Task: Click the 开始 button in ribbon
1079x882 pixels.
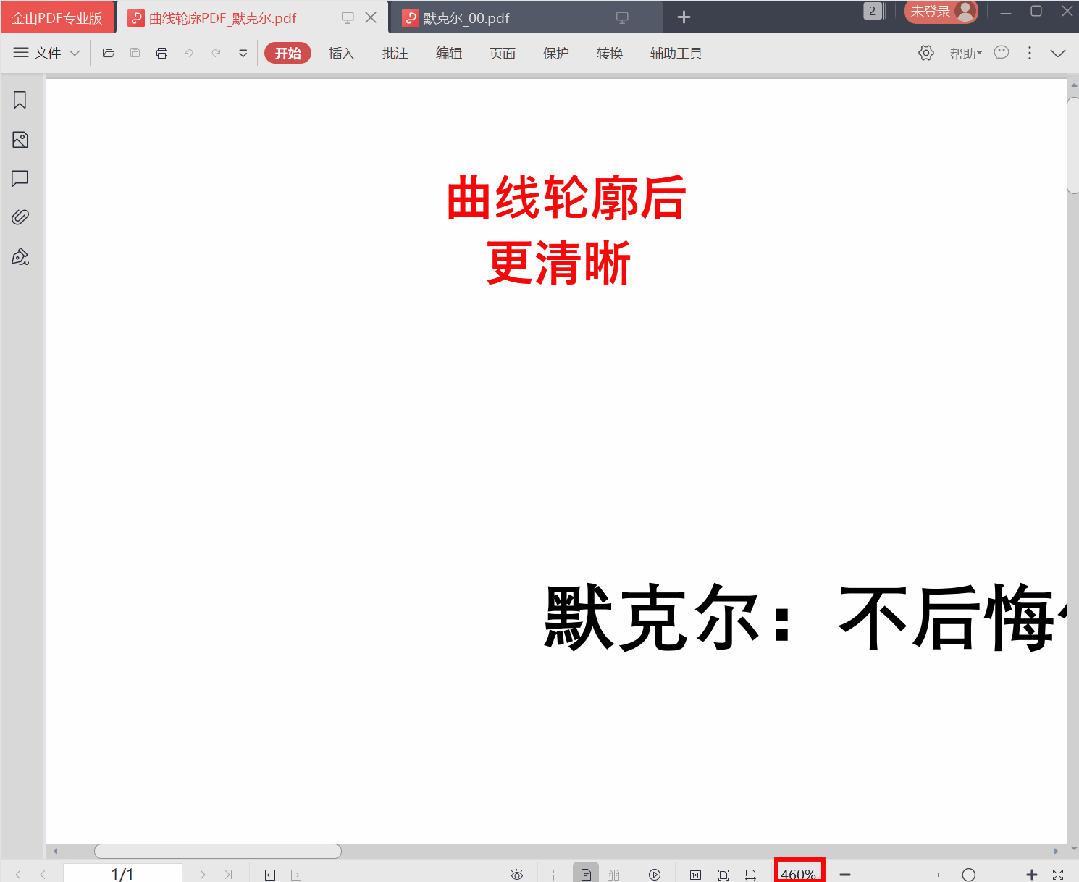Action: click(287, 53)
